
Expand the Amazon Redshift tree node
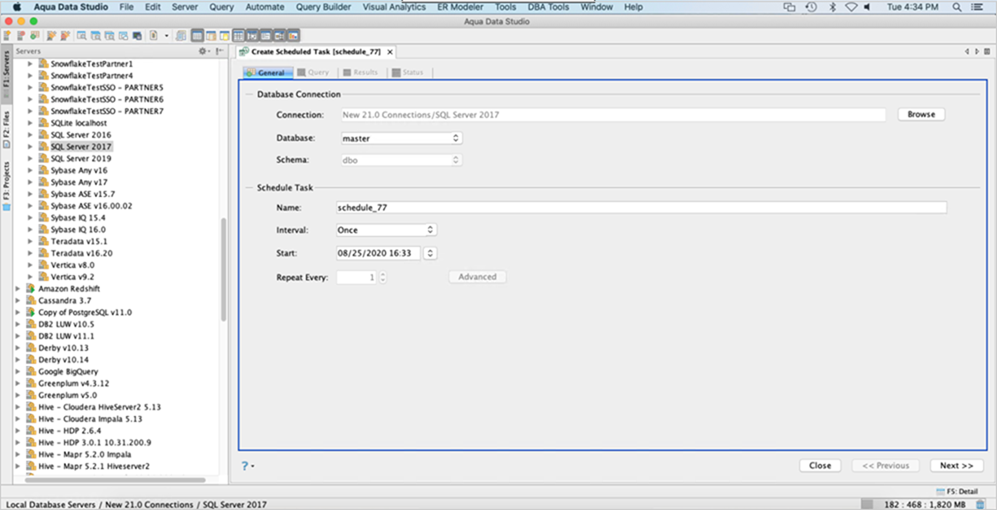(x=18, y=289)
